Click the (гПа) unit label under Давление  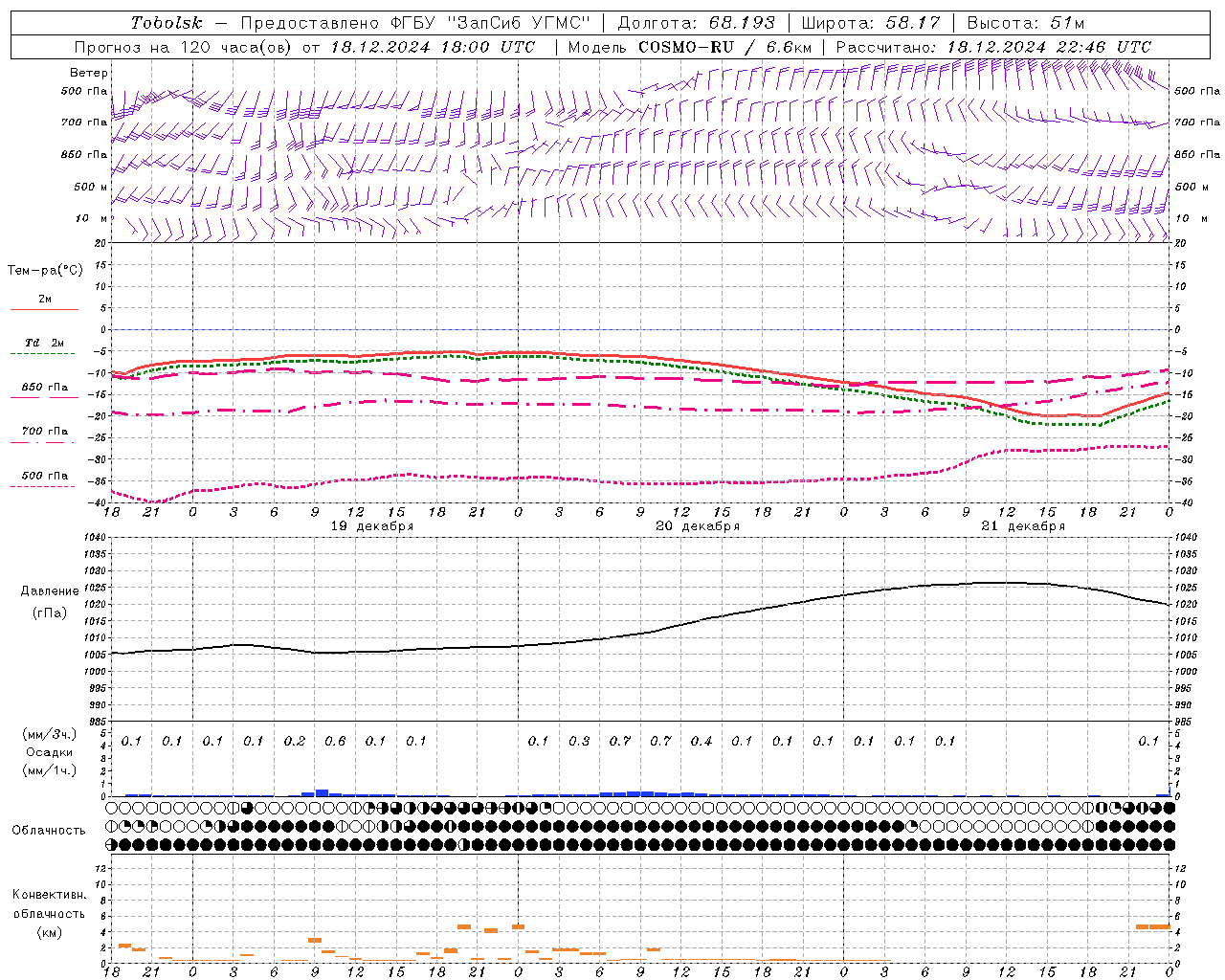49,612
